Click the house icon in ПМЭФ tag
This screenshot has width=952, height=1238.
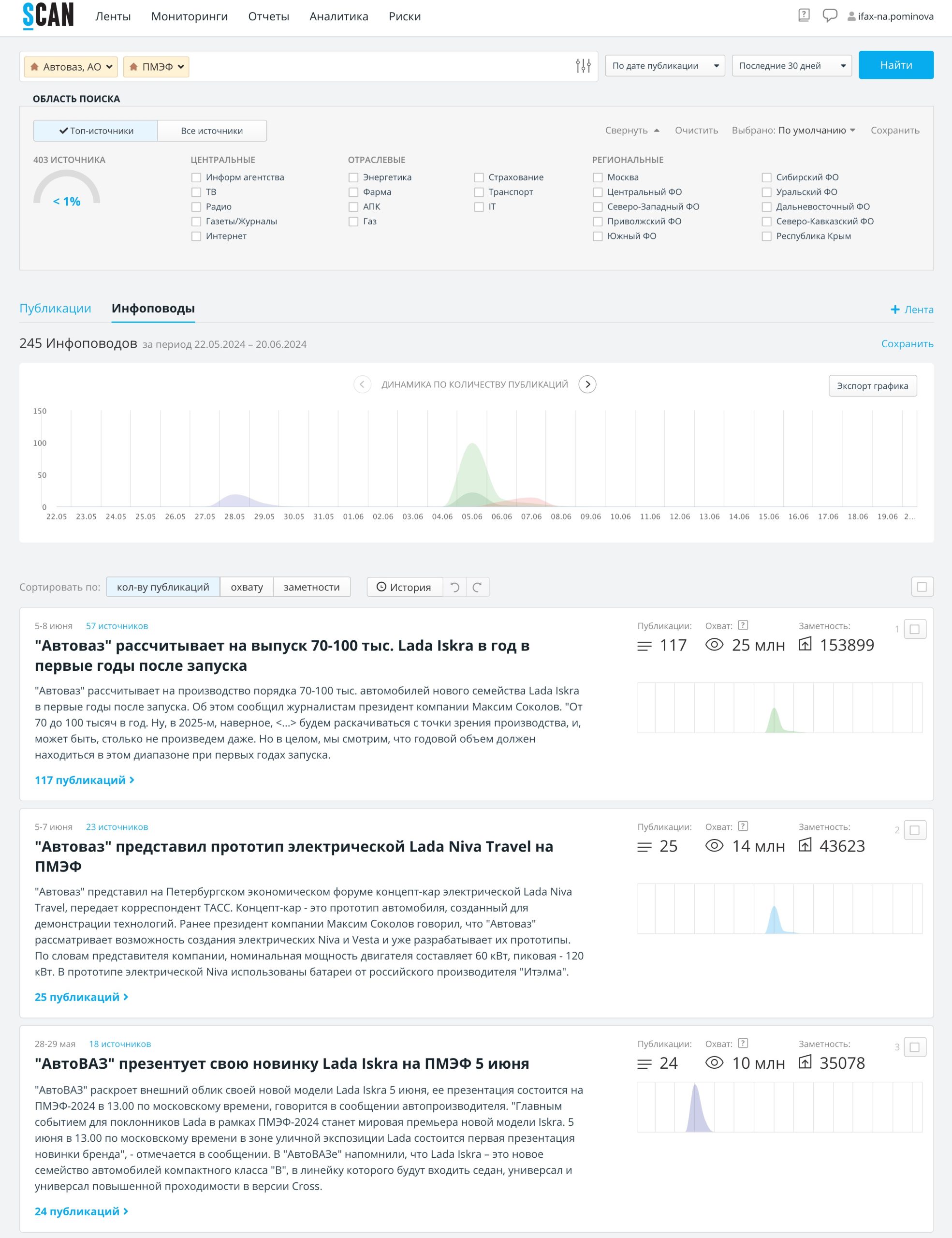[134, 67]
